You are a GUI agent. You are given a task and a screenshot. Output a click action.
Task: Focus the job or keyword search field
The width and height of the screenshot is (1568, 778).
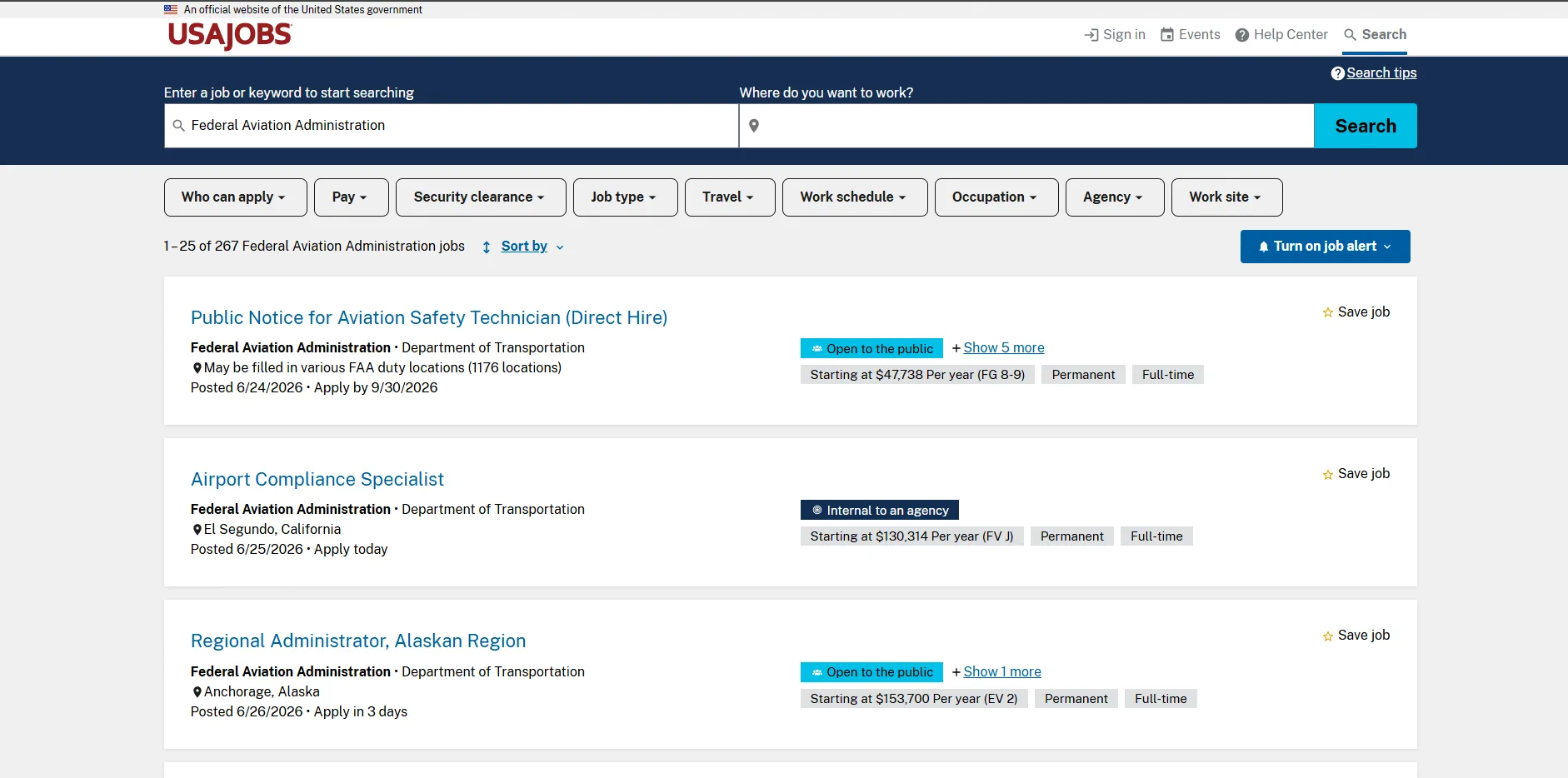tap(452, 126)
